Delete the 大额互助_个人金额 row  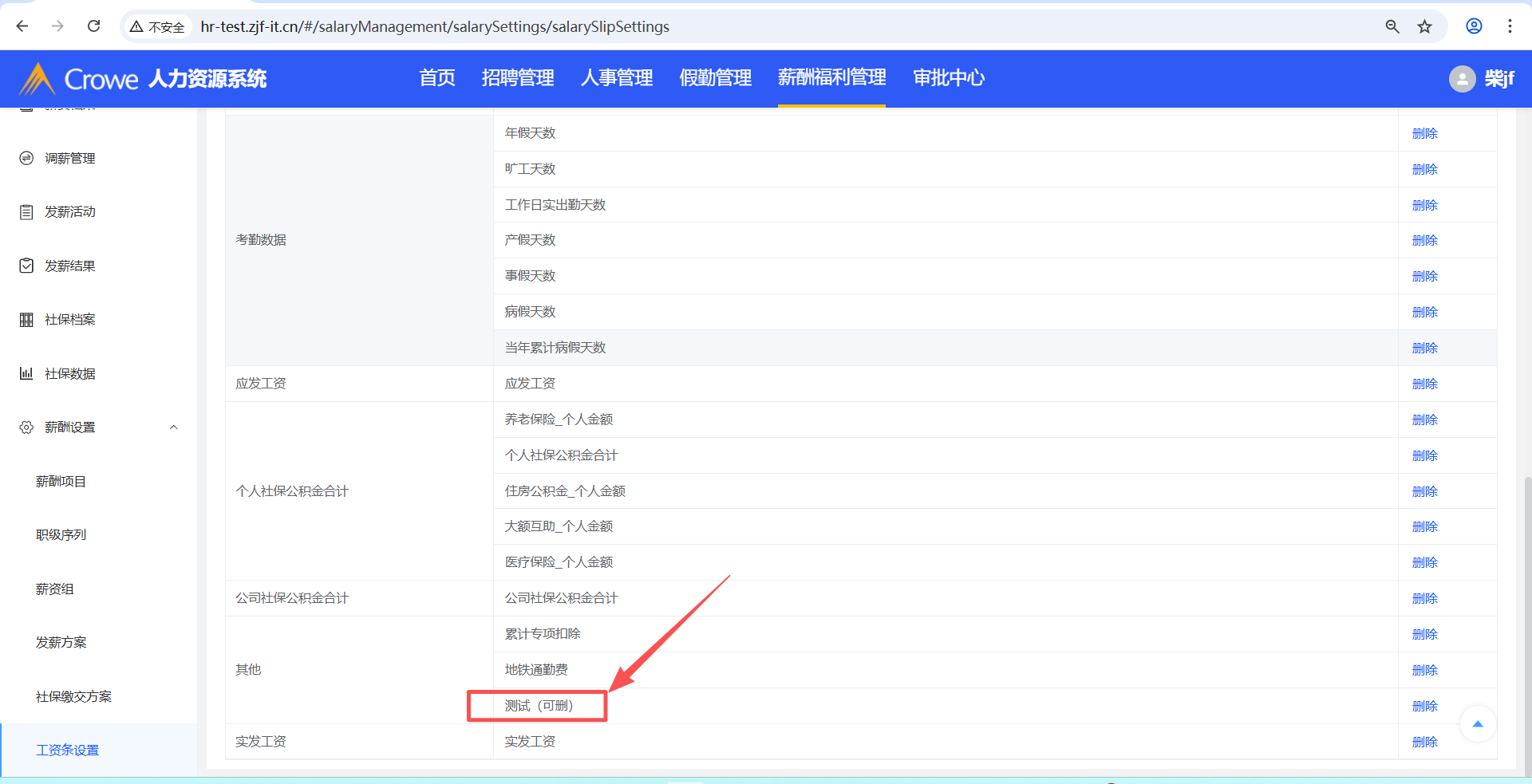tap(1424, 526)
